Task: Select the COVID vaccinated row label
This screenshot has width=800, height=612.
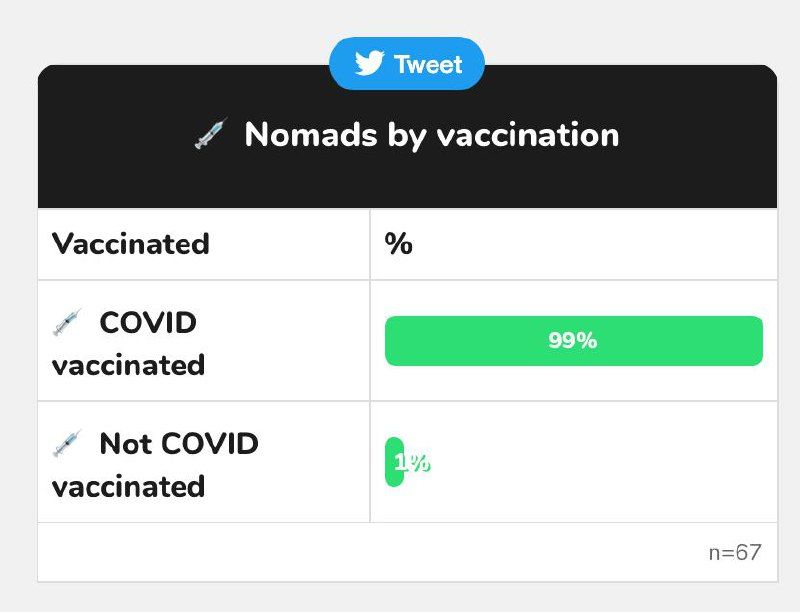Action: click(x=129, y=344)
